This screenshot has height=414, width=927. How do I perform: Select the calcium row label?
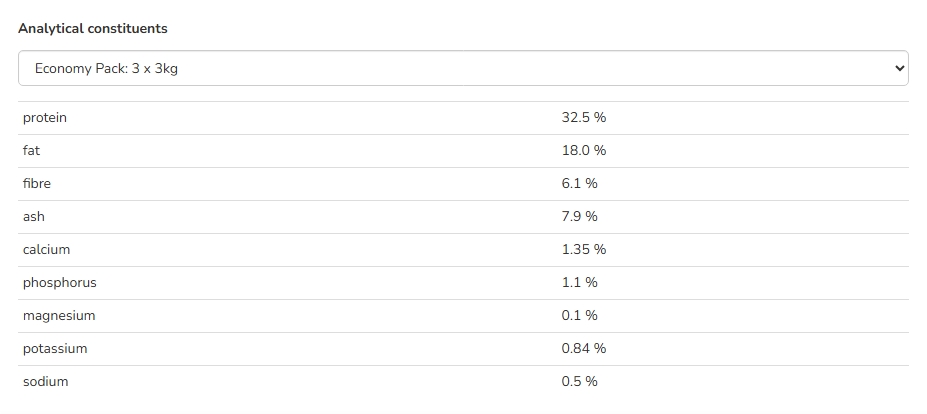(x=46, y=250)
